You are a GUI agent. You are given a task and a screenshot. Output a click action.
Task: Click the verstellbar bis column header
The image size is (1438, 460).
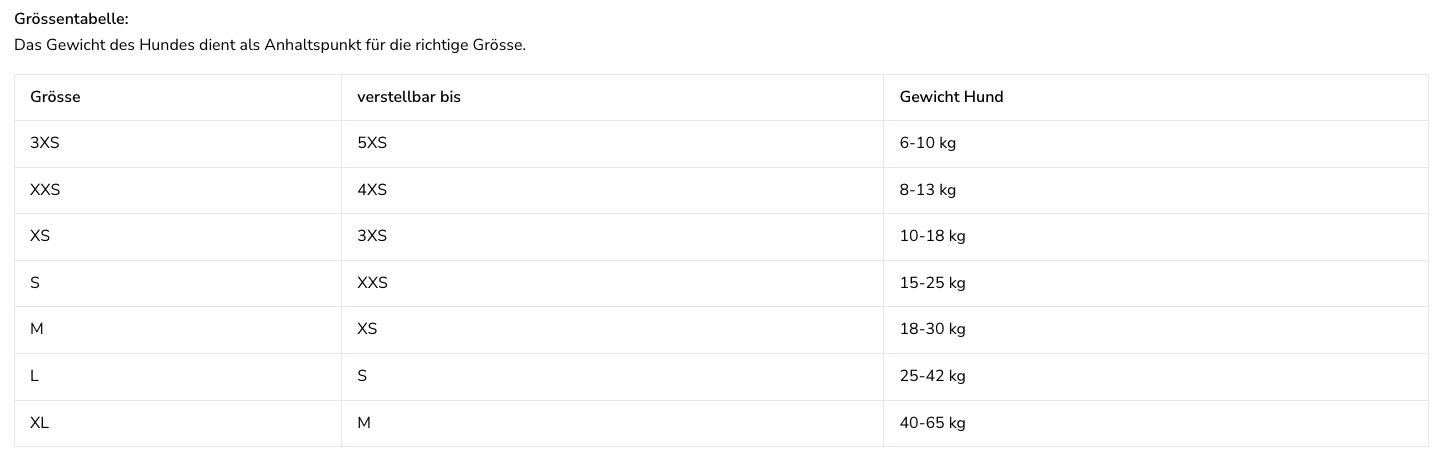click(612, 97)
